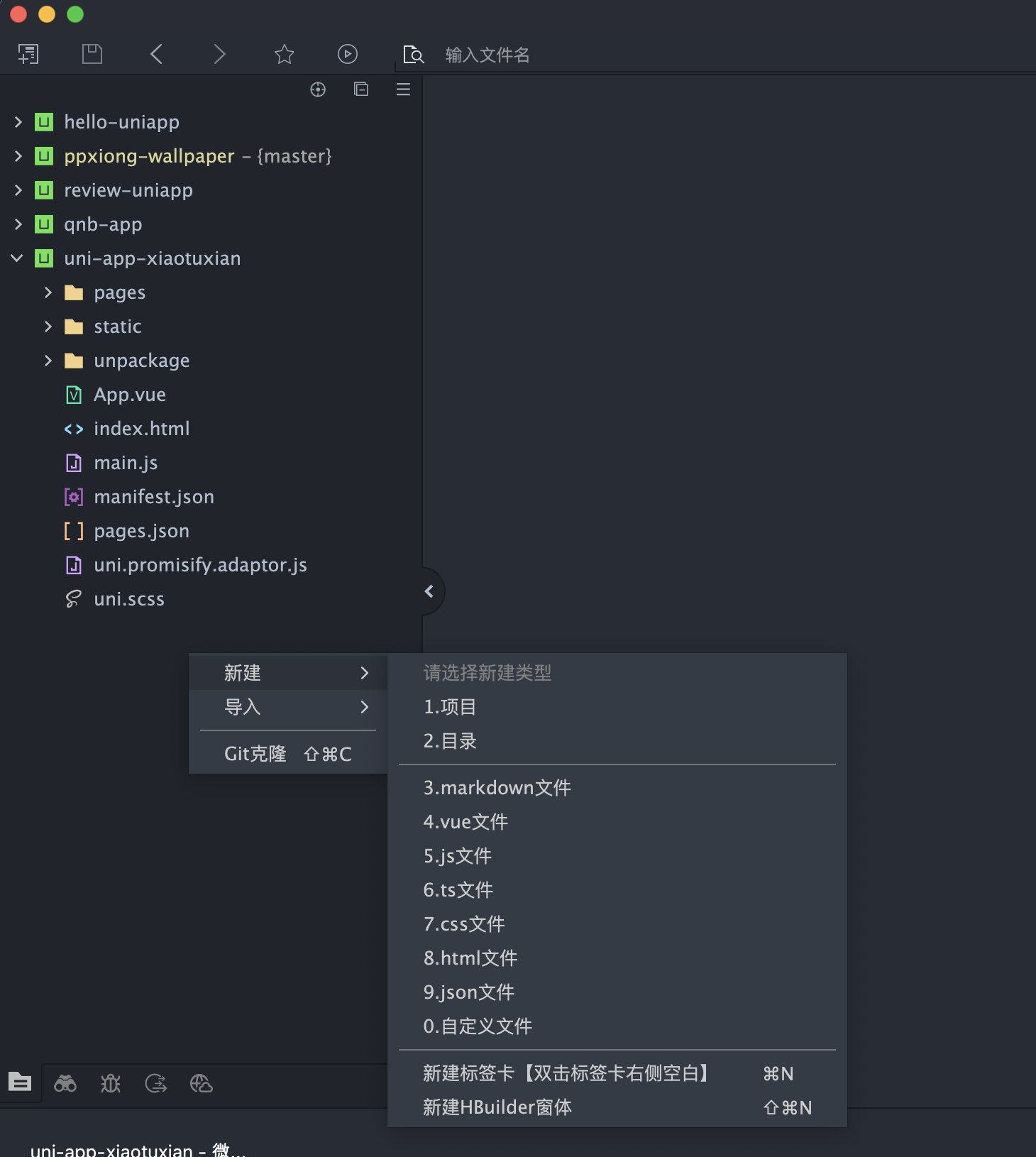Choose 0.自定义文件 in new type menu
This screenshot has height=1157, width=1036.
(x=617, y=1026)
